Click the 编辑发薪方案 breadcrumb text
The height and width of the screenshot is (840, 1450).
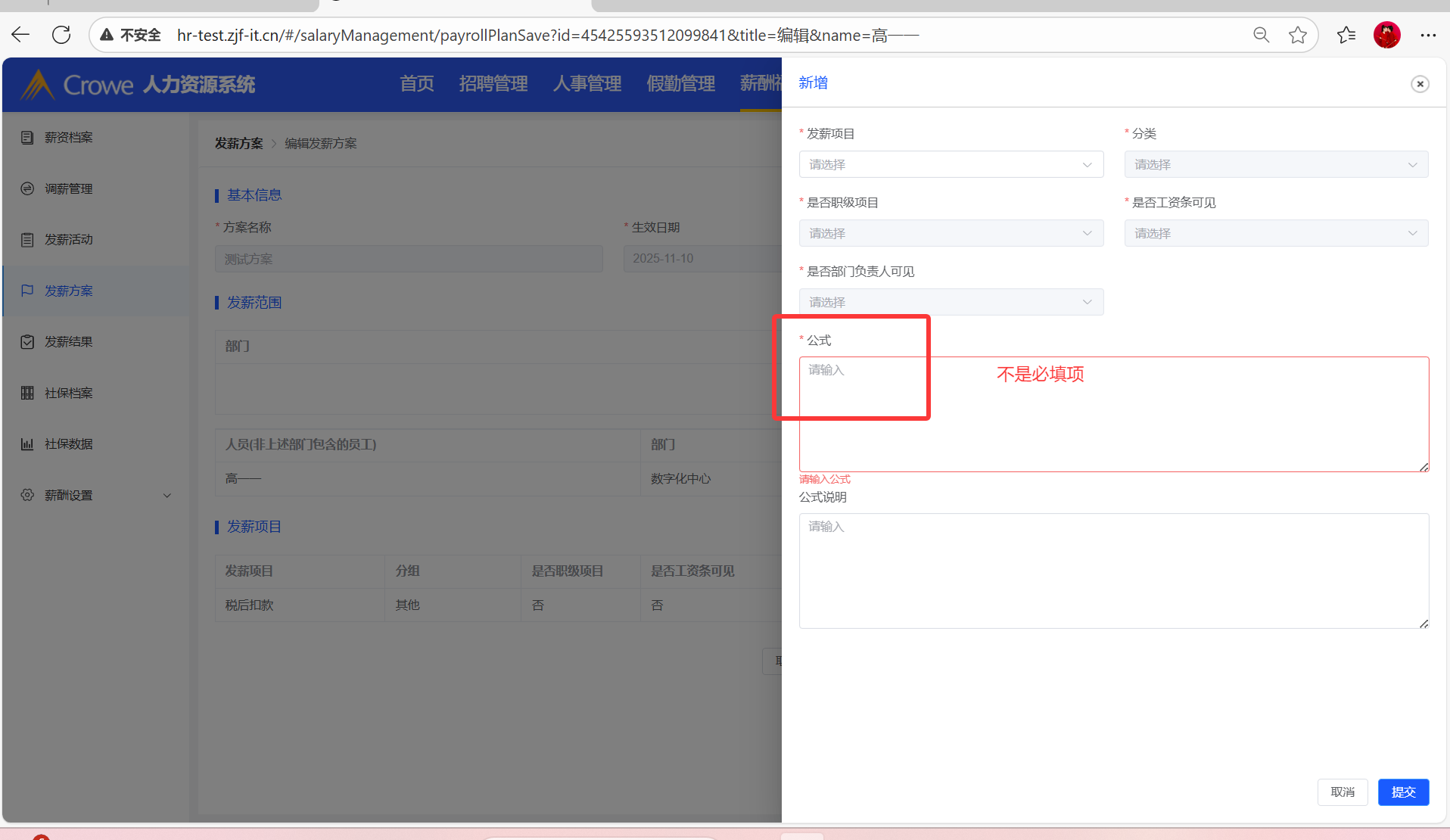pyautogui.click(x=321, y=143)
